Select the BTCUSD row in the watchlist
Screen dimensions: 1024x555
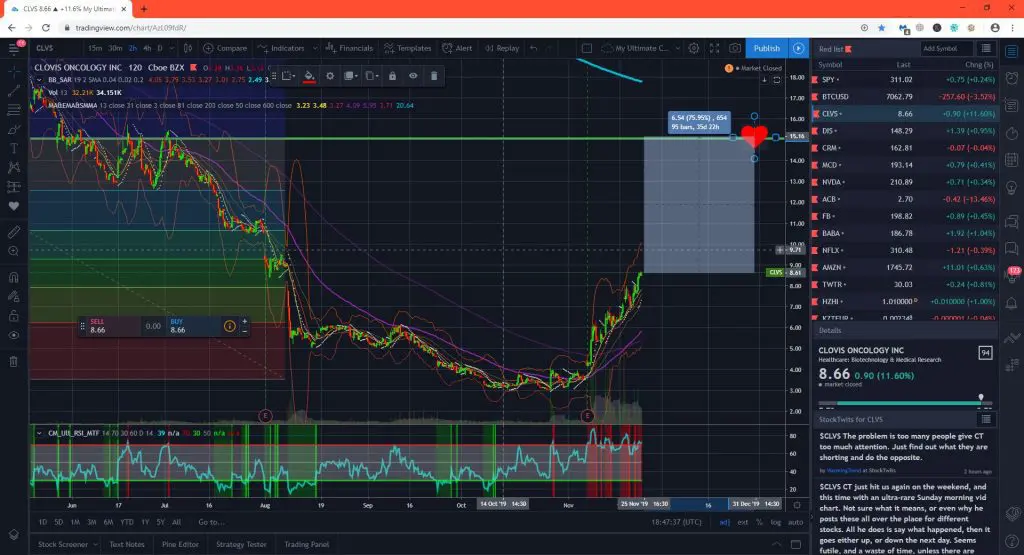point(904,97)
